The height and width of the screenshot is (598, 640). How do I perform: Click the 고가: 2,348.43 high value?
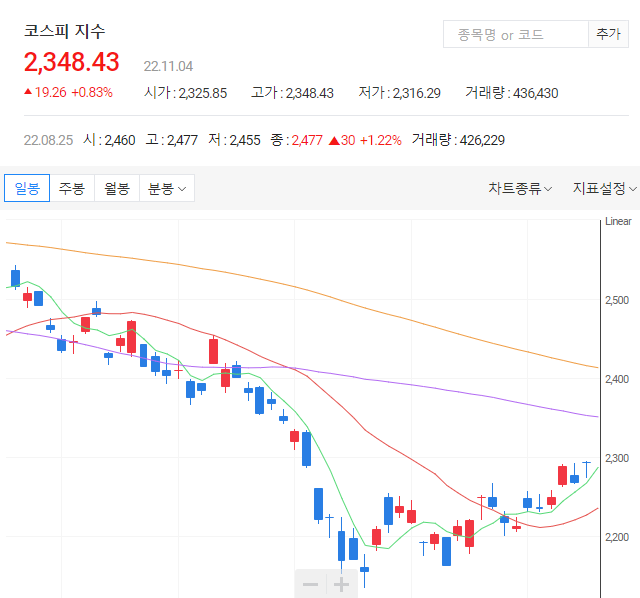tap(292, 93)
